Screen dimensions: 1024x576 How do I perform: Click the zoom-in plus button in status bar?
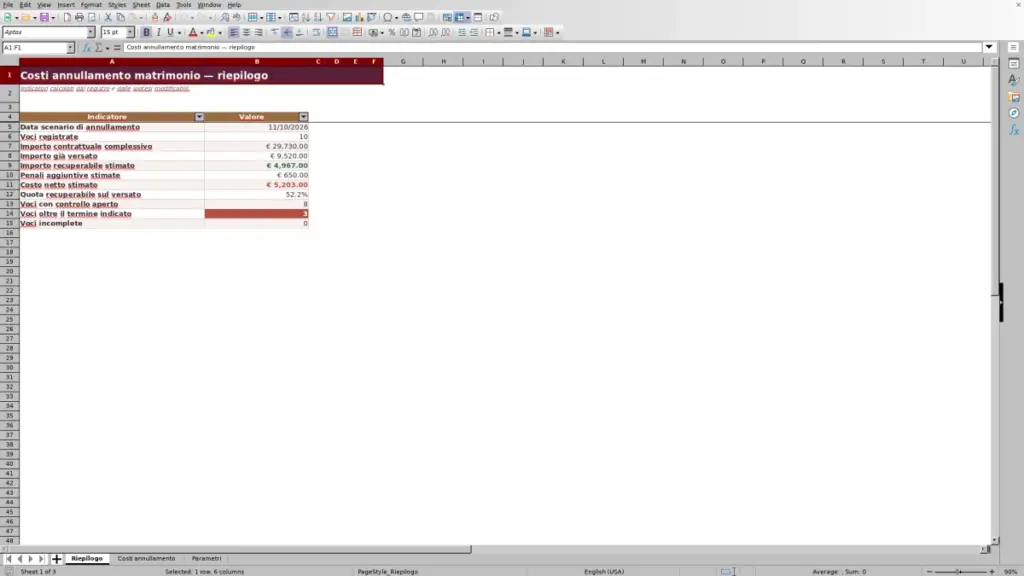(x=992, y=571)
